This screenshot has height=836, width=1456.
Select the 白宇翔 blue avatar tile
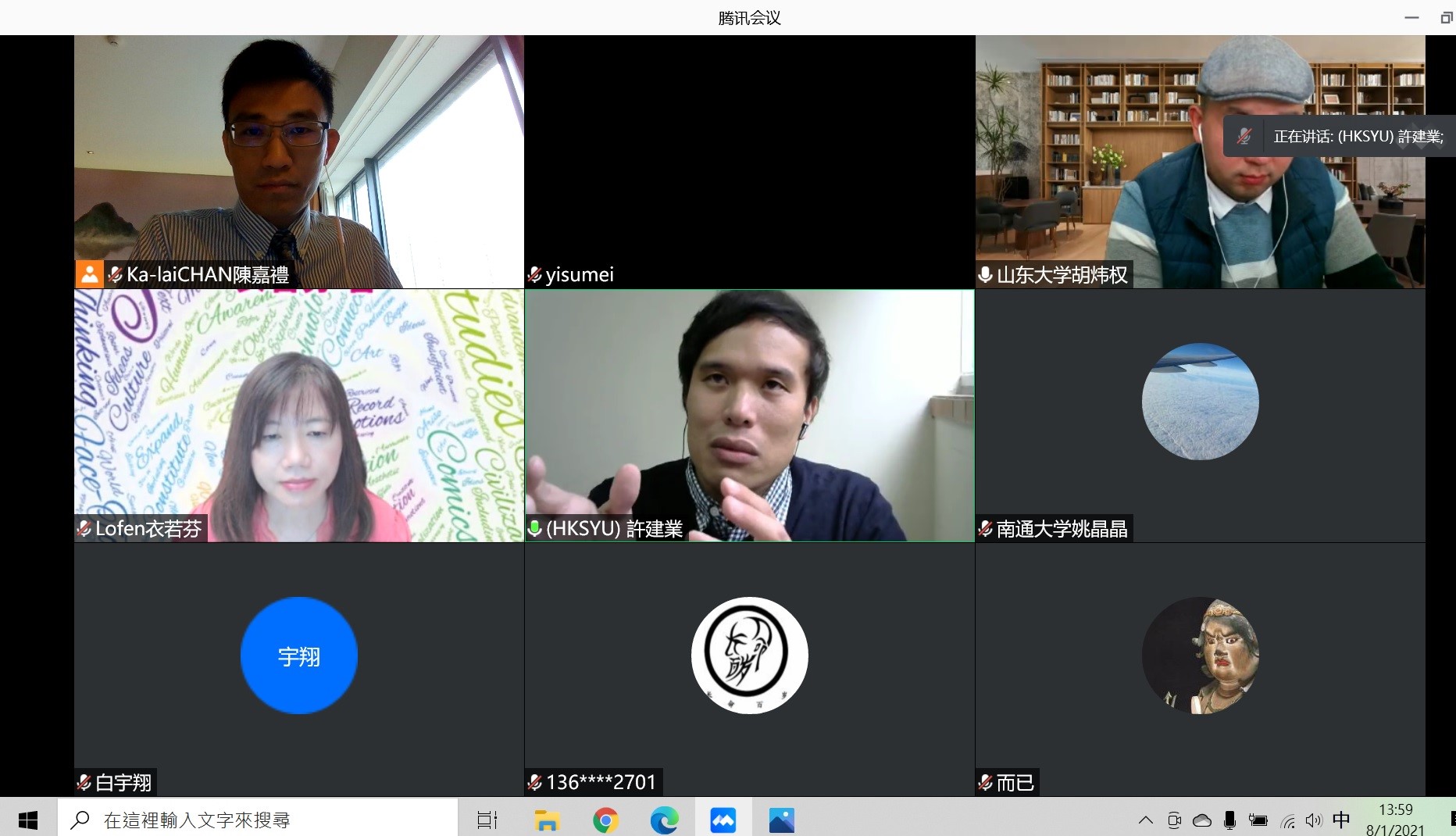click(x=299, y=656)
